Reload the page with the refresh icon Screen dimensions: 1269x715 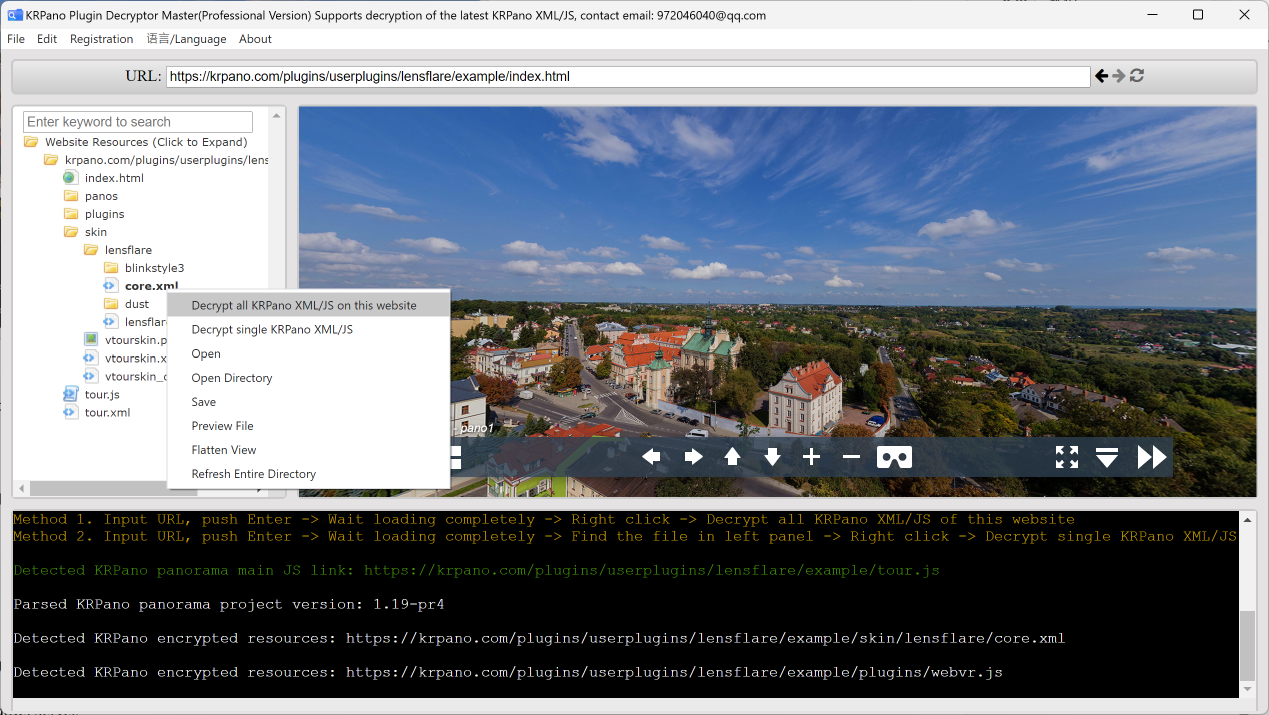(1136, 75)
